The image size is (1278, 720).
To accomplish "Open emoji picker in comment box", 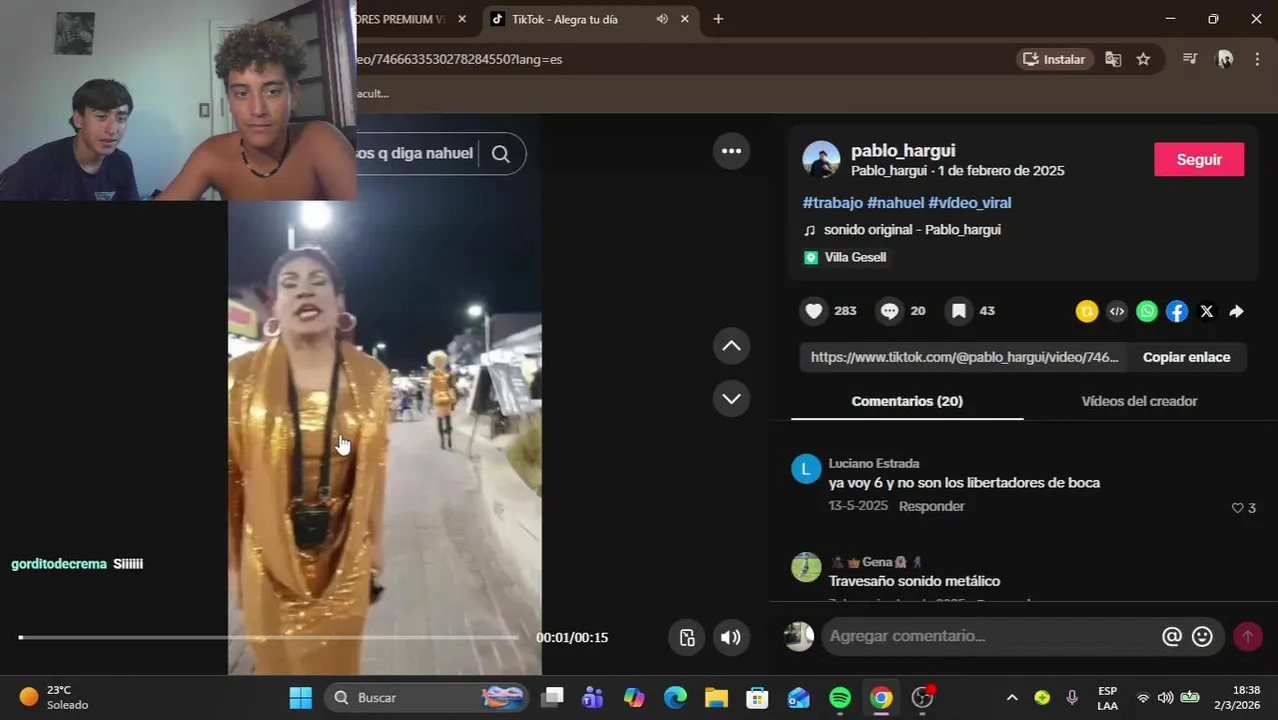I will point(1203,636).
